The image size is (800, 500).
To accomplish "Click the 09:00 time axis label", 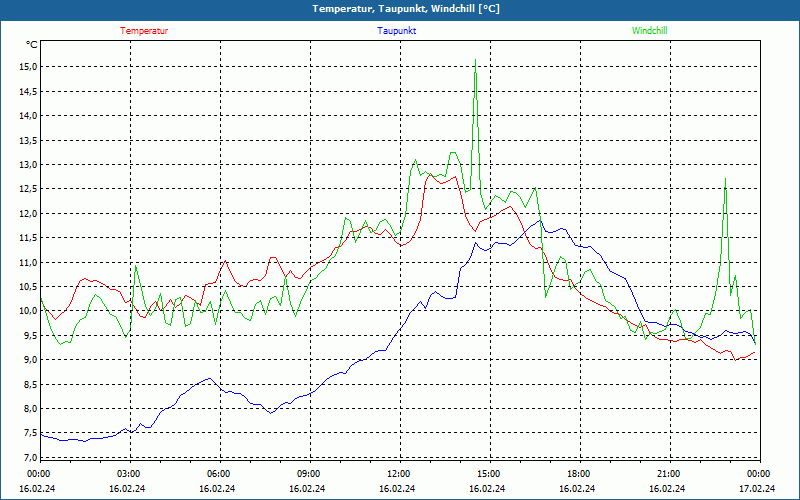I will click(x=308, y=474).
